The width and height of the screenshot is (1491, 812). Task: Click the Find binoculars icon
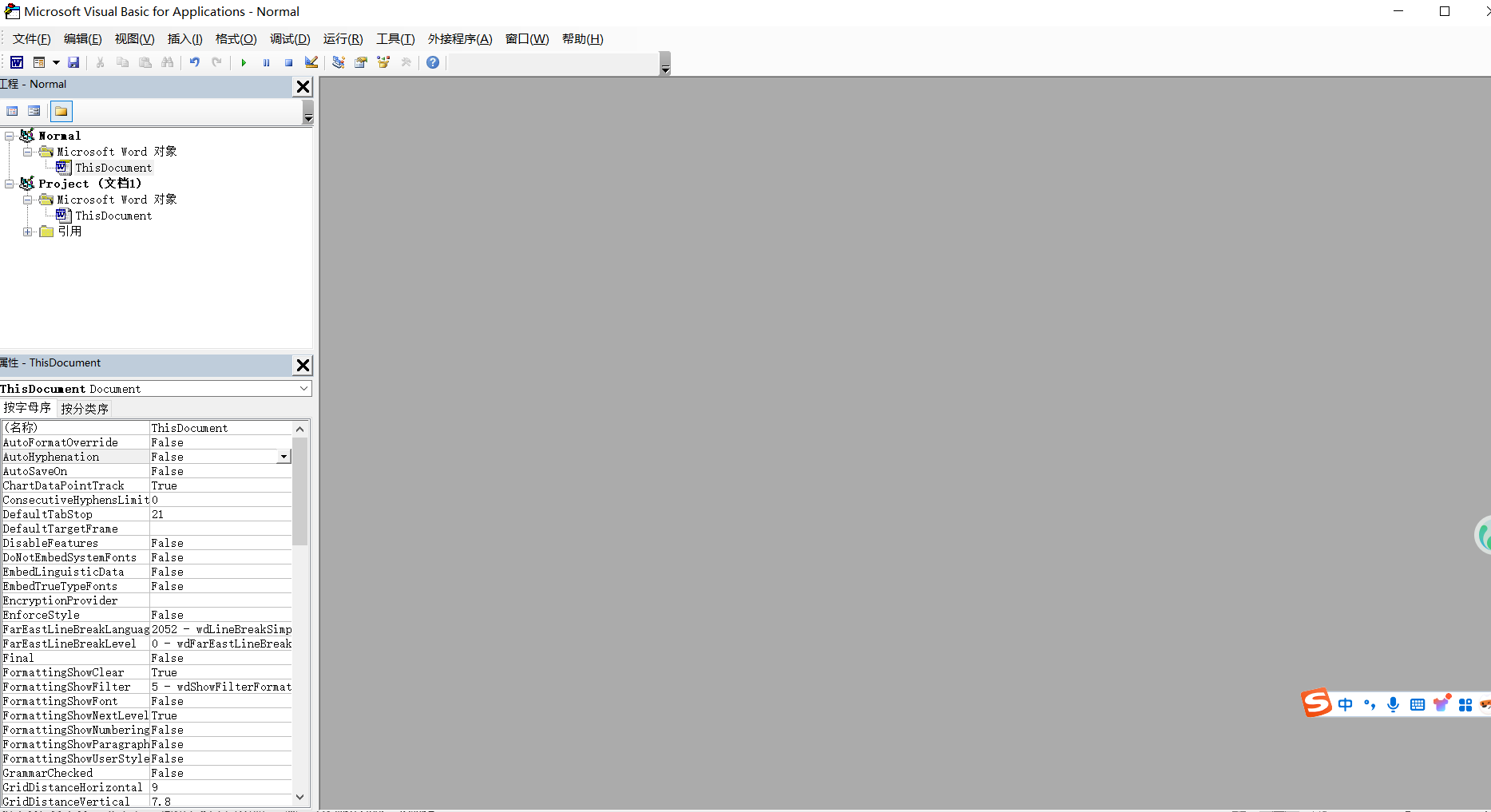168,62
